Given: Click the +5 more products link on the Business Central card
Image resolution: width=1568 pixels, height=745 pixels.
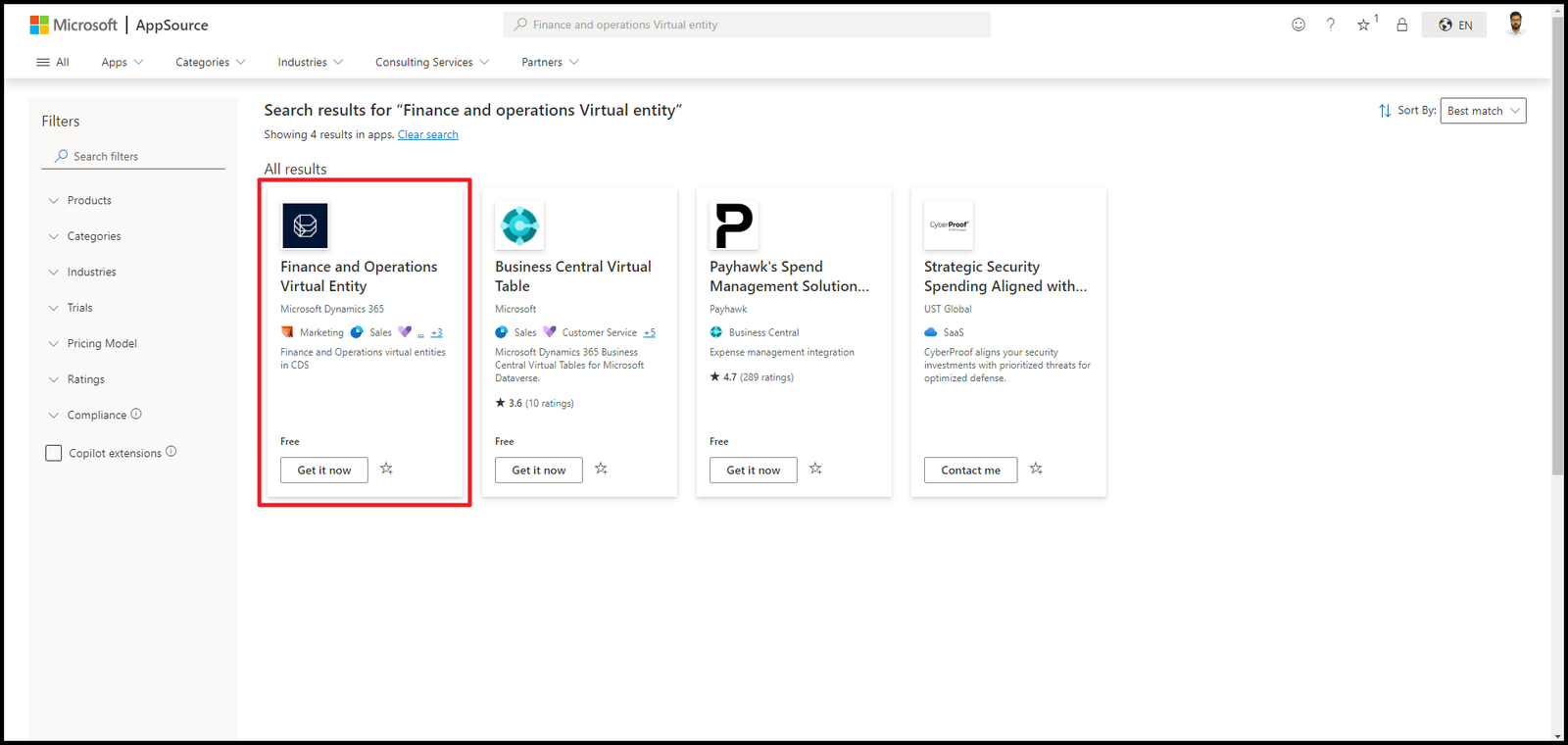Looking at the screenshot, I should point(650,333).
